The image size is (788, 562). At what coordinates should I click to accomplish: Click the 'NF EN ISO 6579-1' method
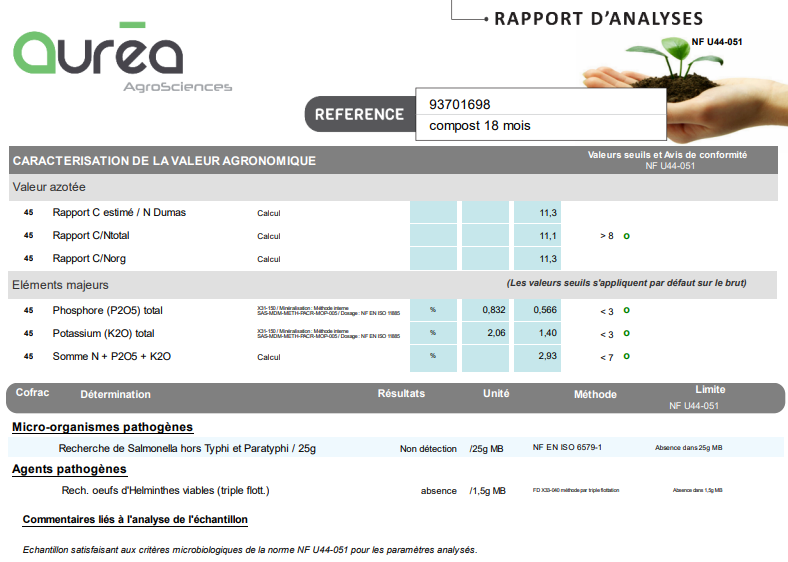point(567,447)
